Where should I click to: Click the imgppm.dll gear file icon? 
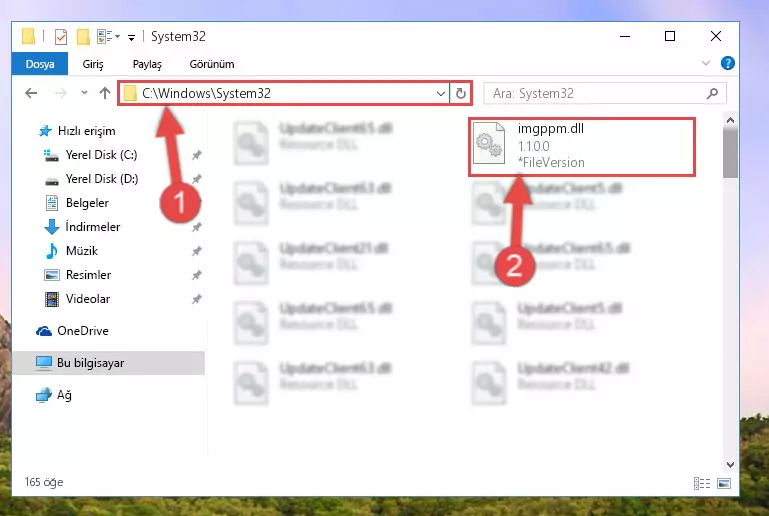pos(489,143)
